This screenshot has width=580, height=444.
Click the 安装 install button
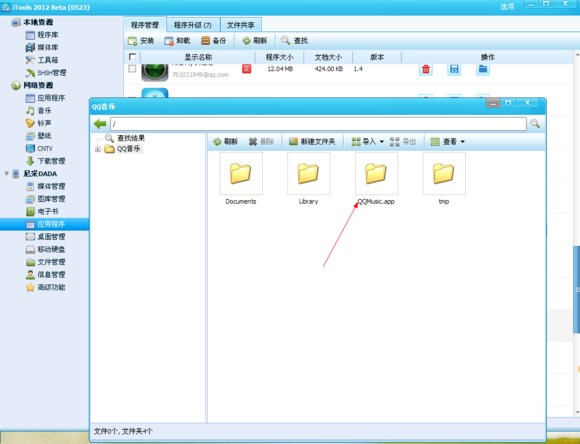pyautogui.click(x=141, y=41)
